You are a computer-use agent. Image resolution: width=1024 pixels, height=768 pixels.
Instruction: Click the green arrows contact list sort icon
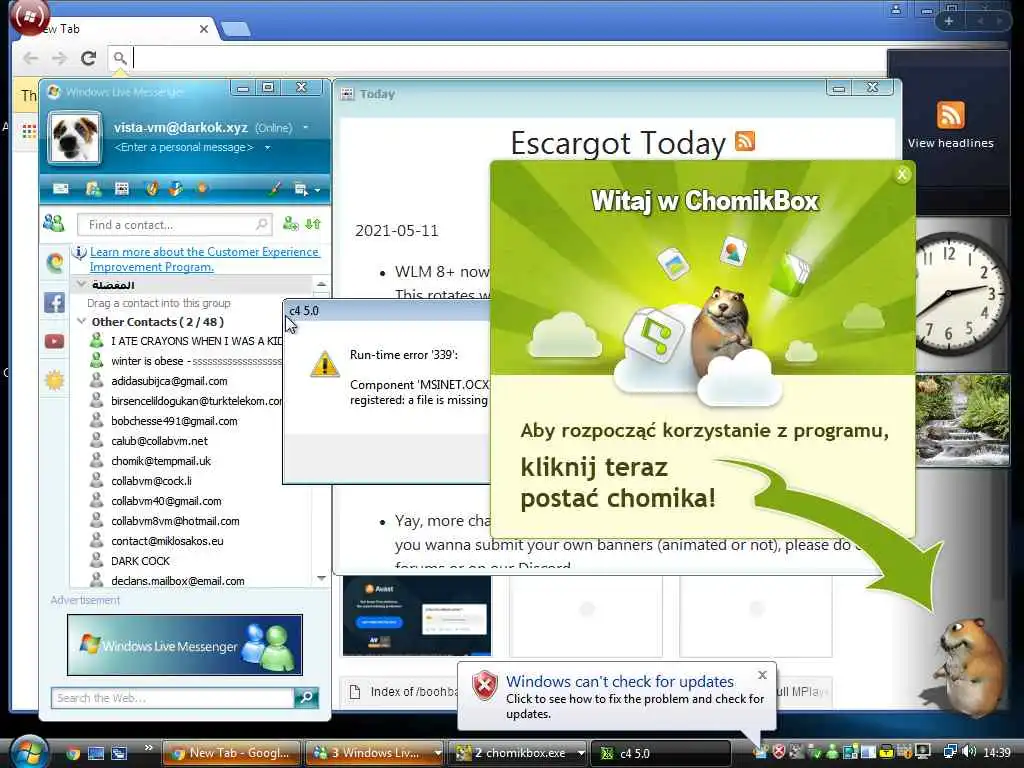pyautogui.click(x=313, y=224)
